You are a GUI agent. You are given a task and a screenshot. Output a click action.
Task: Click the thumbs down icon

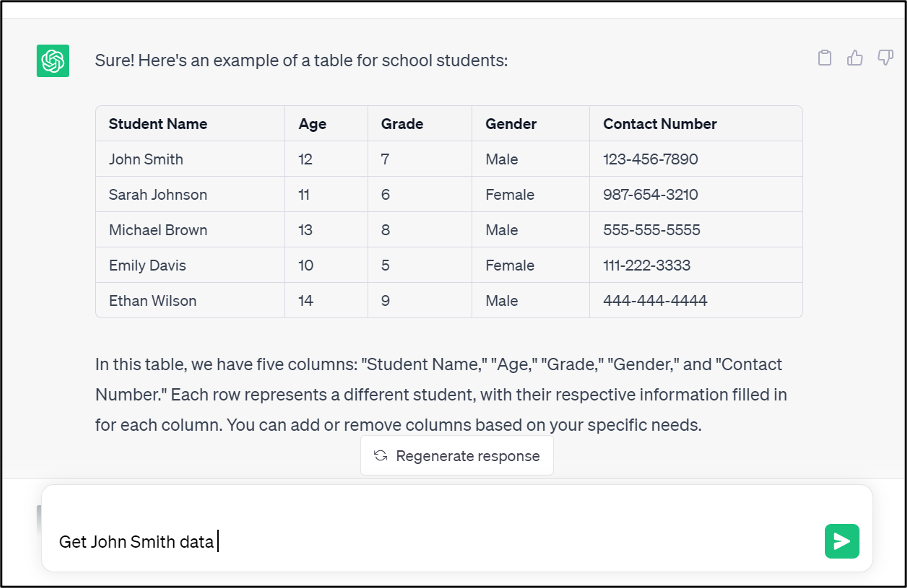coord(885,58)
